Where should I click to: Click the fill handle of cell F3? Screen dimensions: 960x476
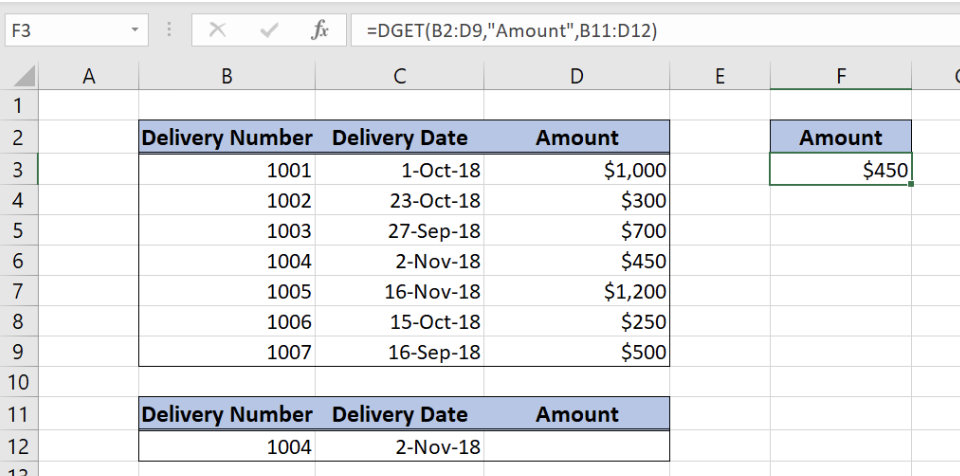911,185
